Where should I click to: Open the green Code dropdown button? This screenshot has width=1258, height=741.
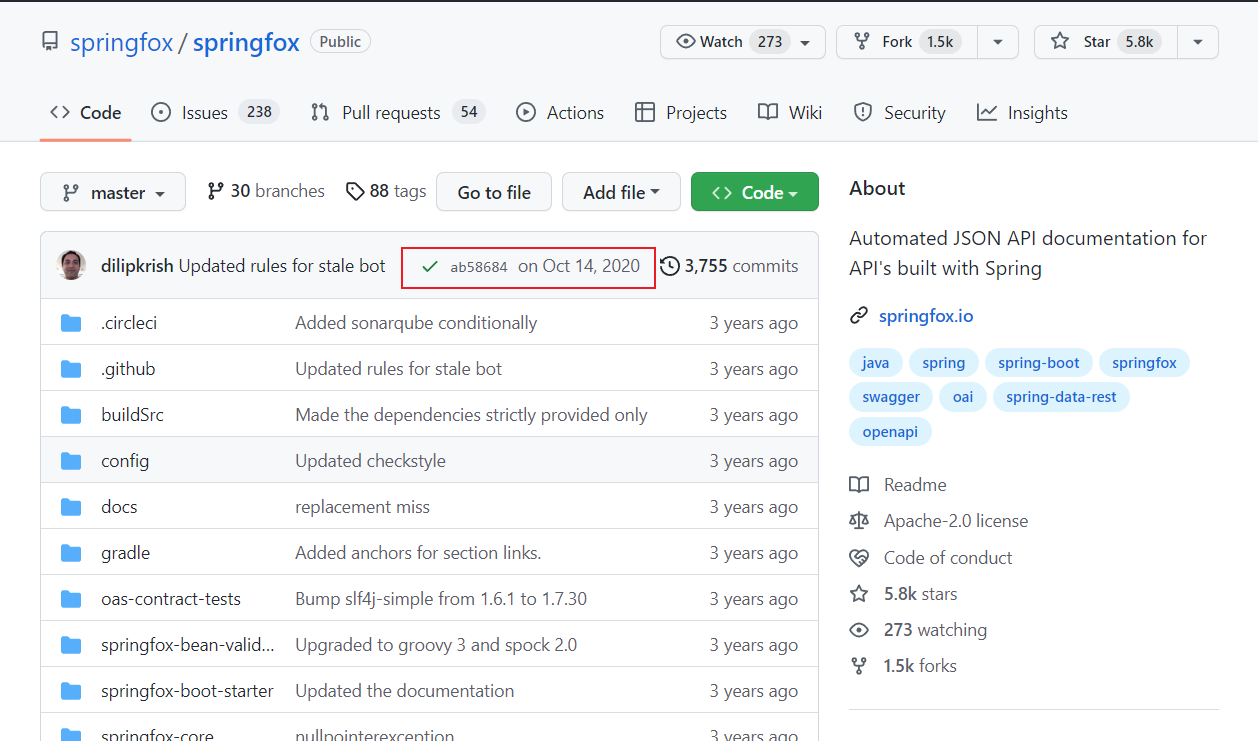coord(755,192)
